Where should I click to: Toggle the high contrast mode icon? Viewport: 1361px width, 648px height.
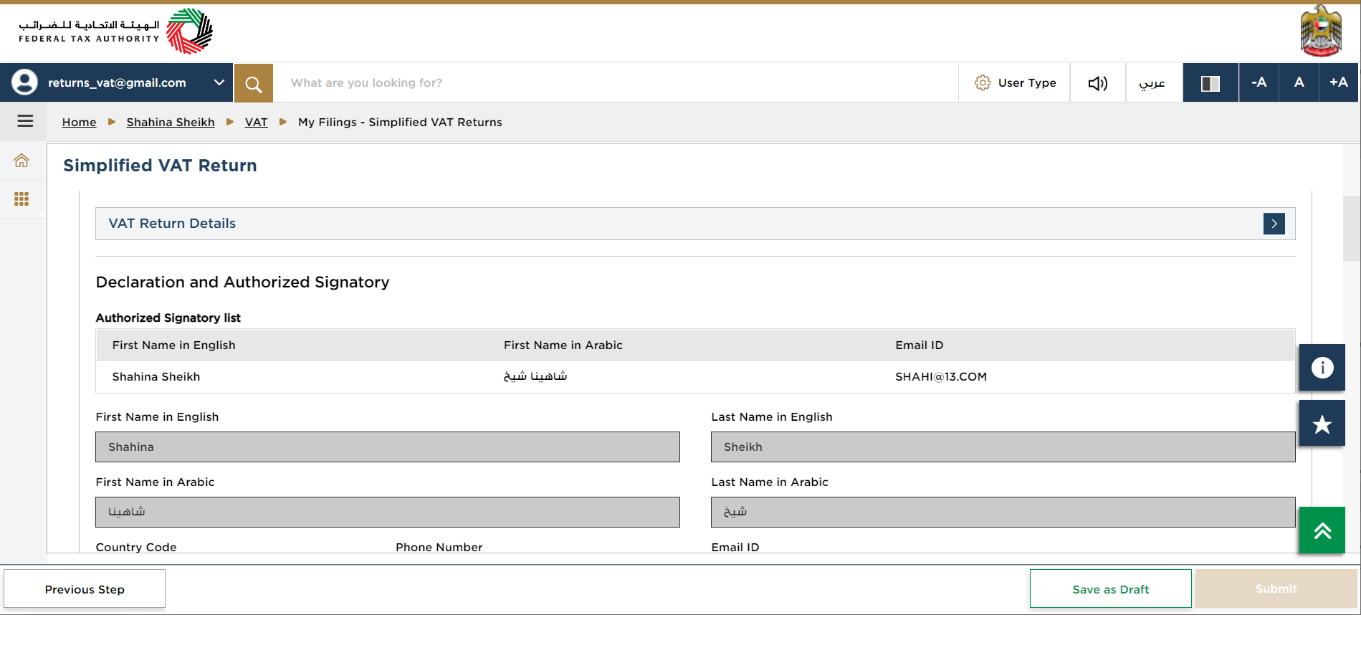pyautogui.click(x=1210, y=83)
